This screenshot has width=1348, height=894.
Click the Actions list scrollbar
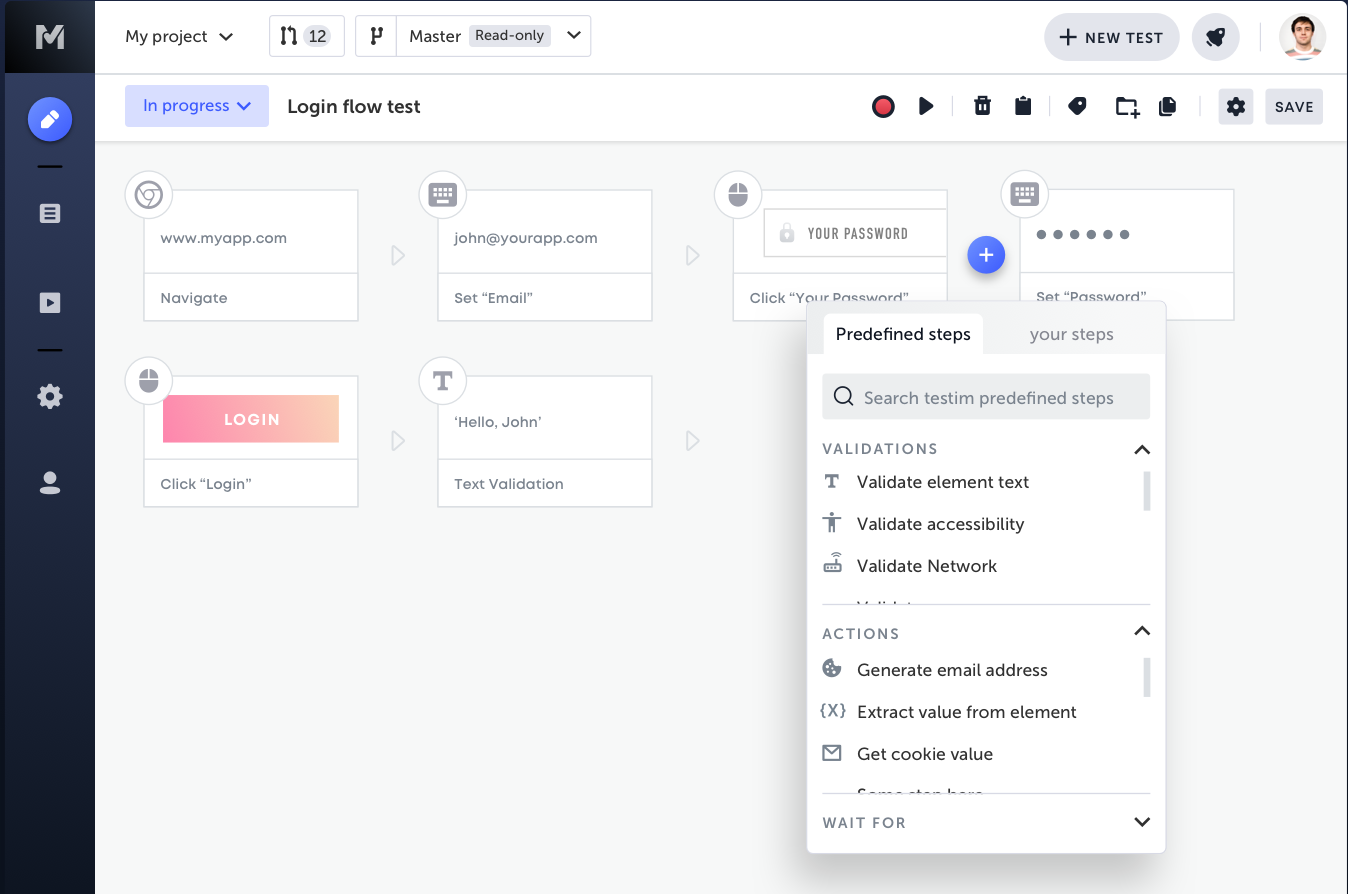(1147, 677)
